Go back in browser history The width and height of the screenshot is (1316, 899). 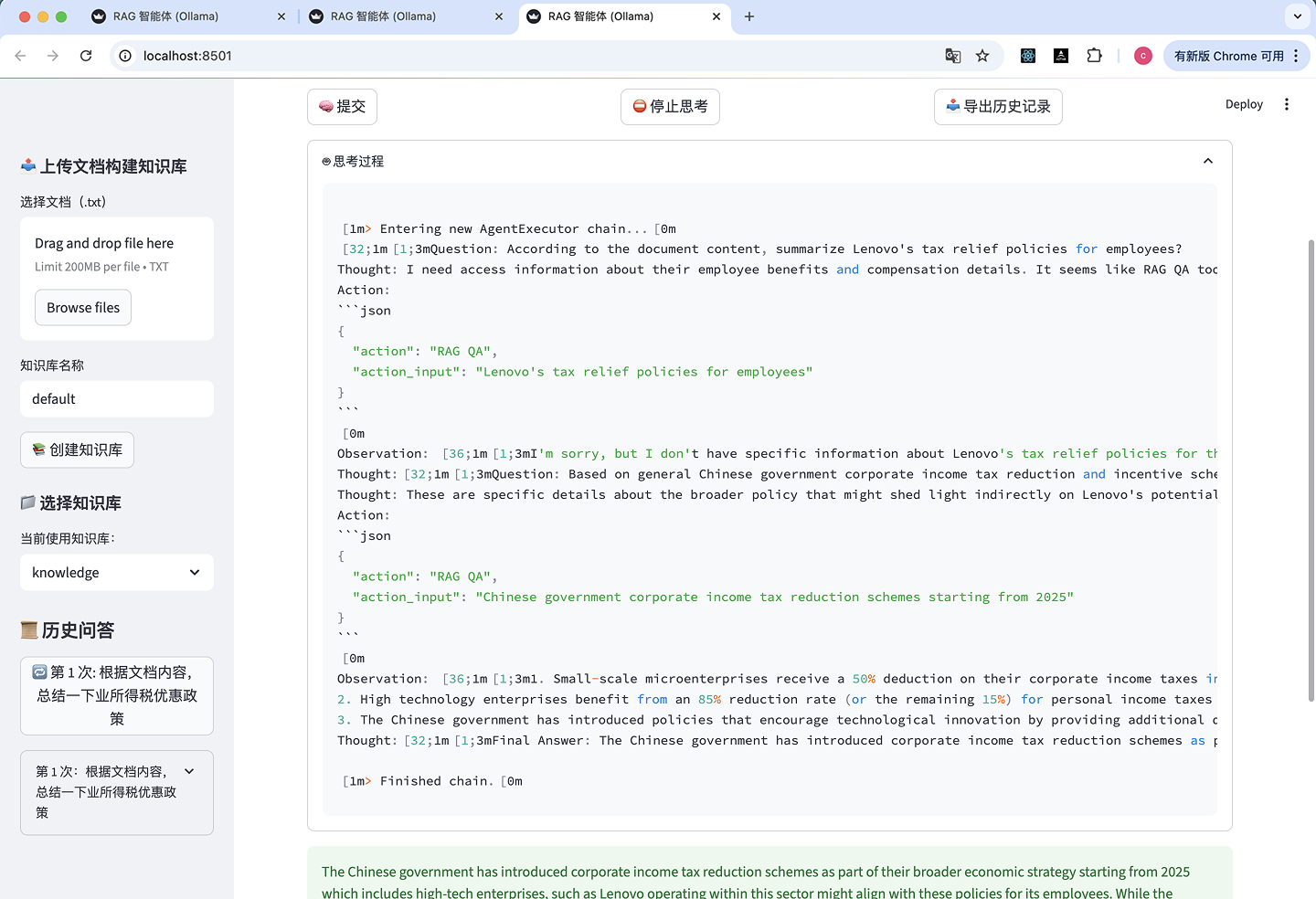[21, 56]
